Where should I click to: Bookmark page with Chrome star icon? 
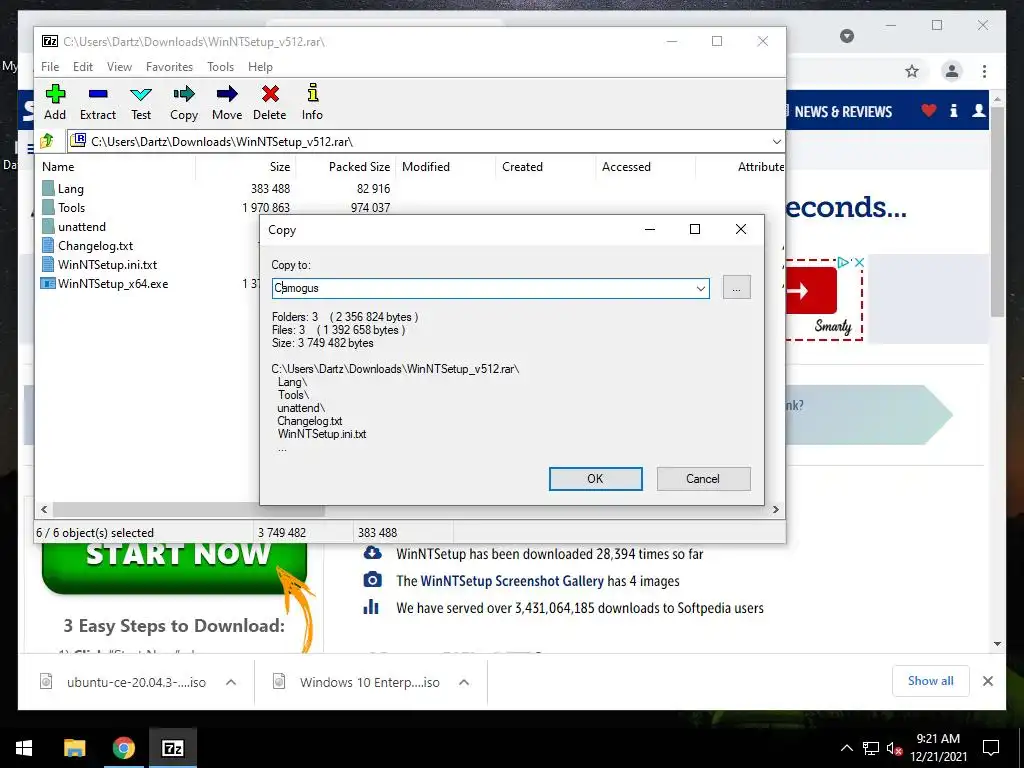tap(912, 71)
